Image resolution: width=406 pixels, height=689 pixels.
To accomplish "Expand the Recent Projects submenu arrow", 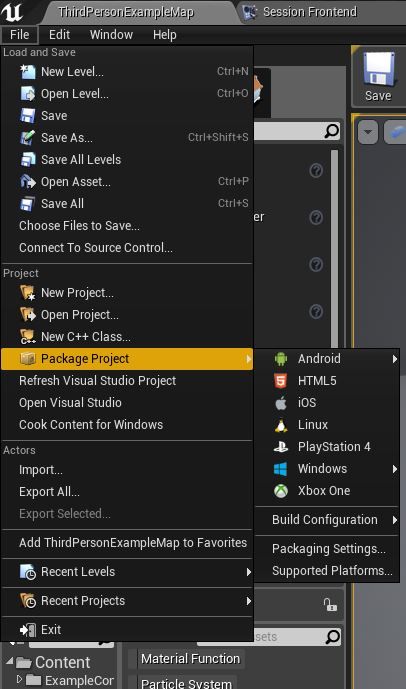I will [x=249, y=601].
